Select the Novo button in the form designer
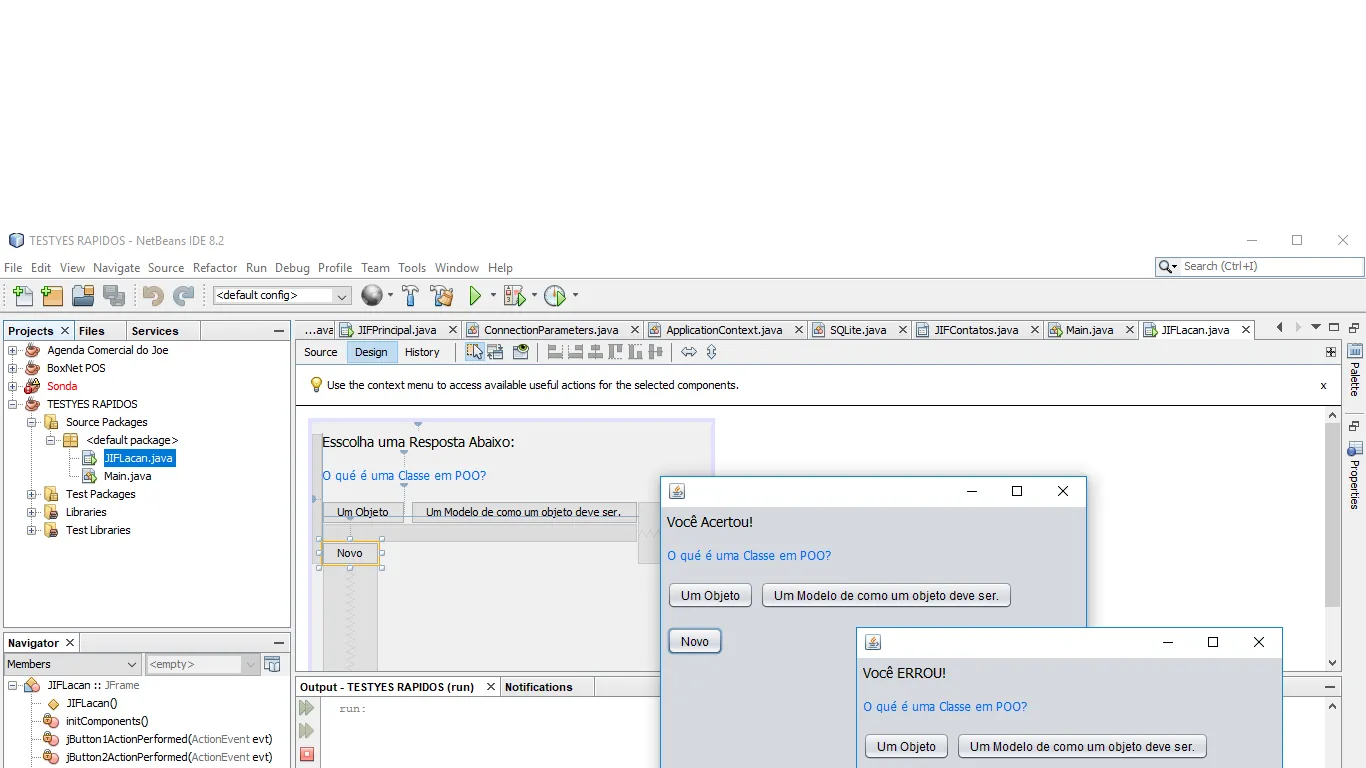 (350, 553)
